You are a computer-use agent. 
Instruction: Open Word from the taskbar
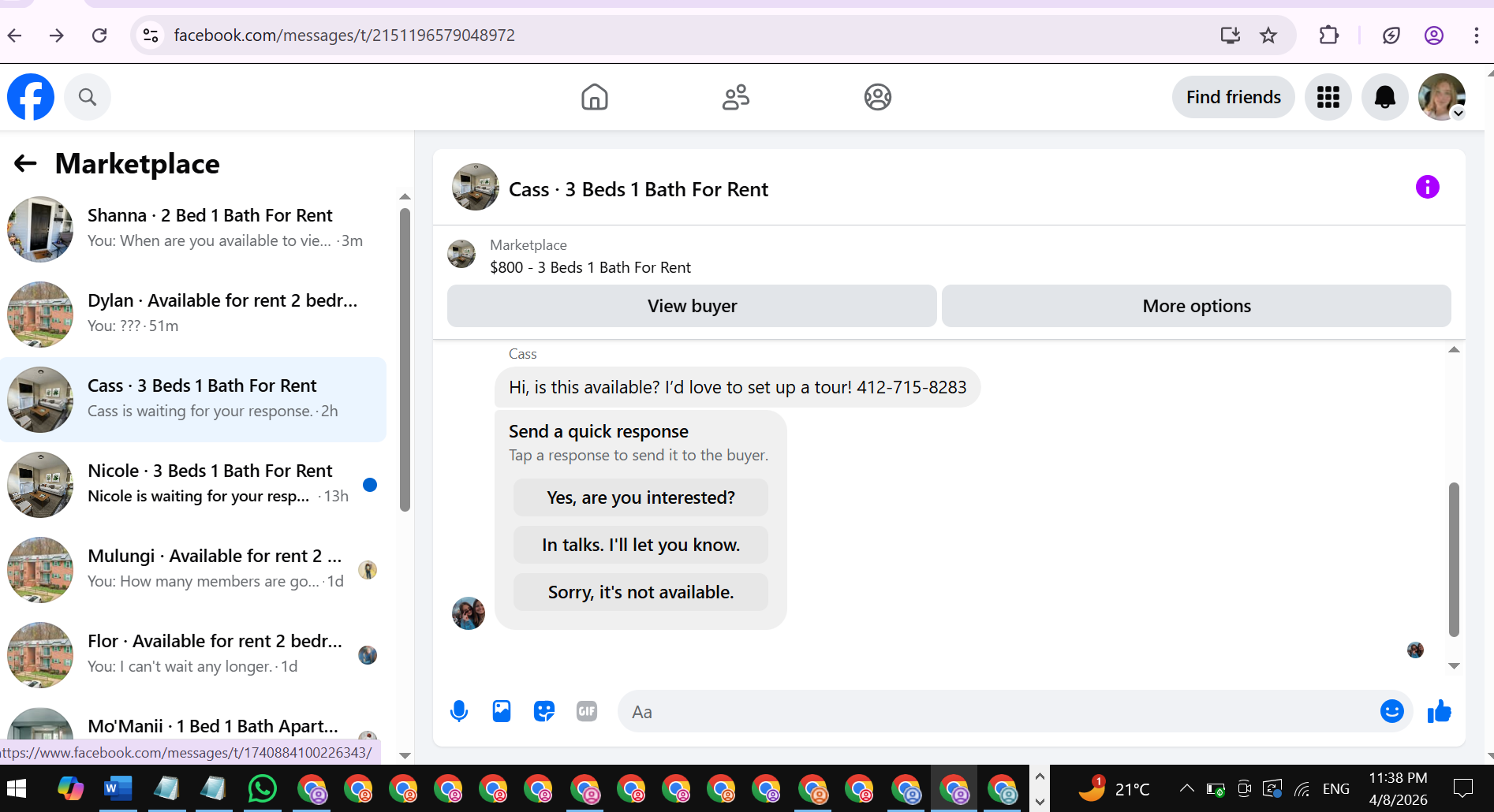pyautogui.click(x=118, y=788)
